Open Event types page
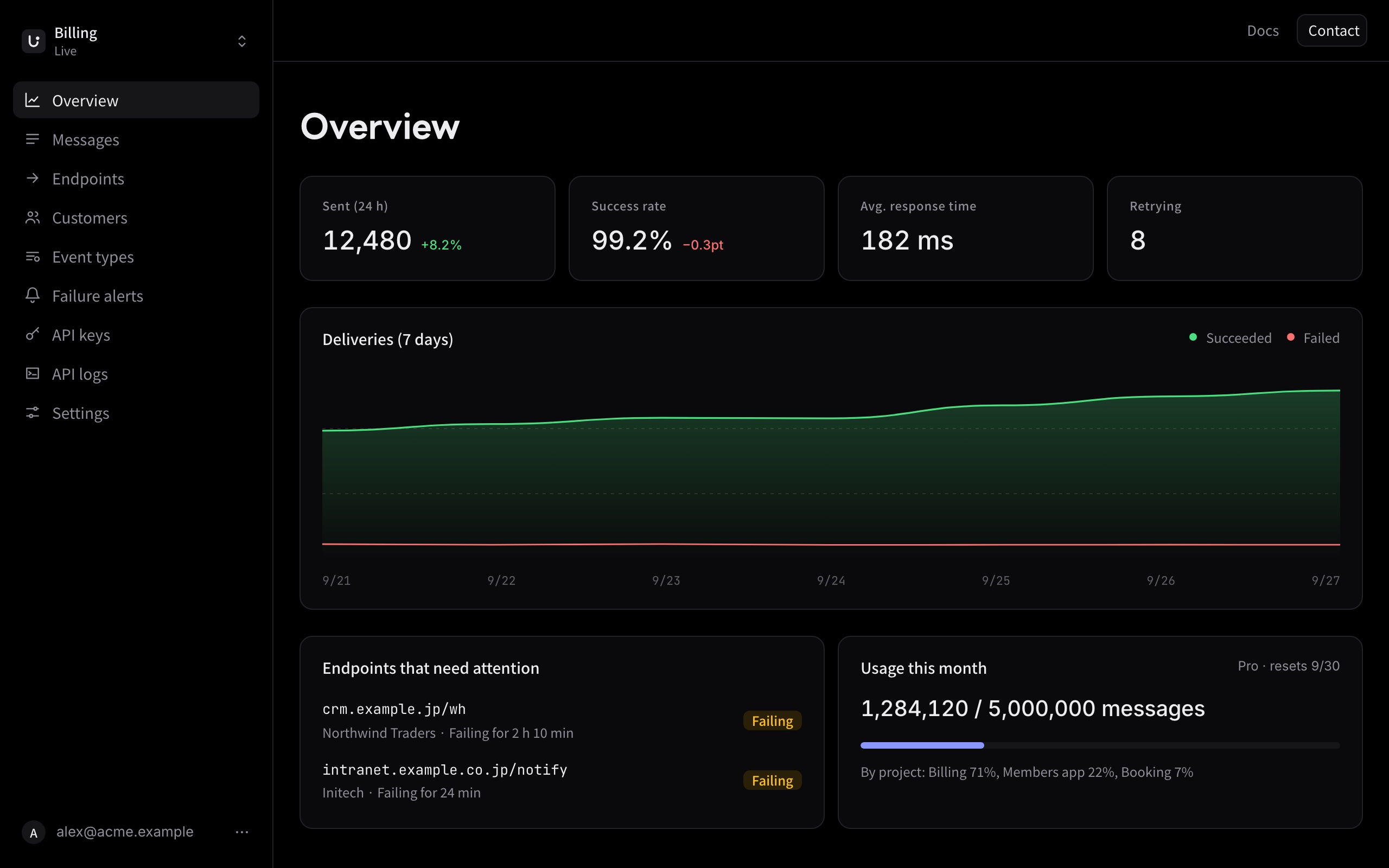 136,257
